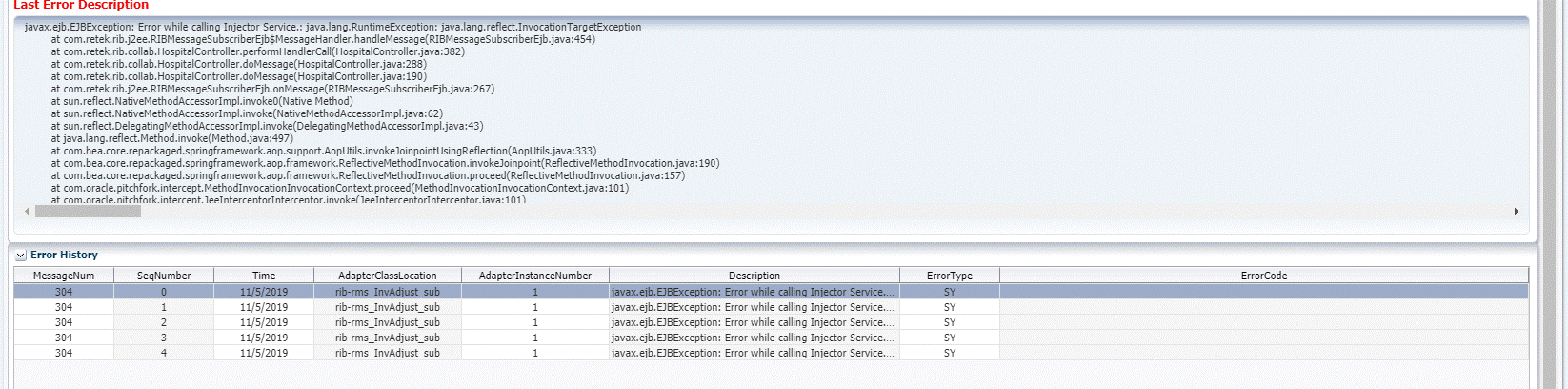Select the error history row with SeqNumber 2
The height and width of the screenshot is (389, 1568).
click(771, 322)
